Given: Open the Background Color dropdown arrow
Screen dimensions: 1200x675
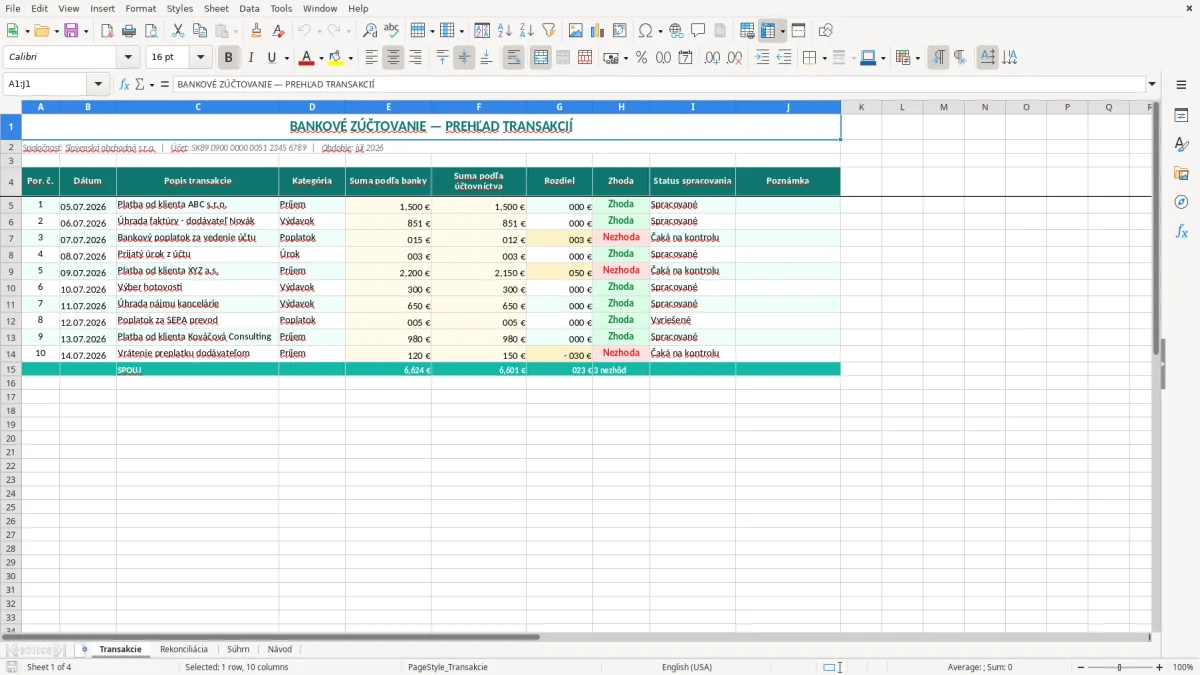Looking at the screenshot, I should coord(350,58).
